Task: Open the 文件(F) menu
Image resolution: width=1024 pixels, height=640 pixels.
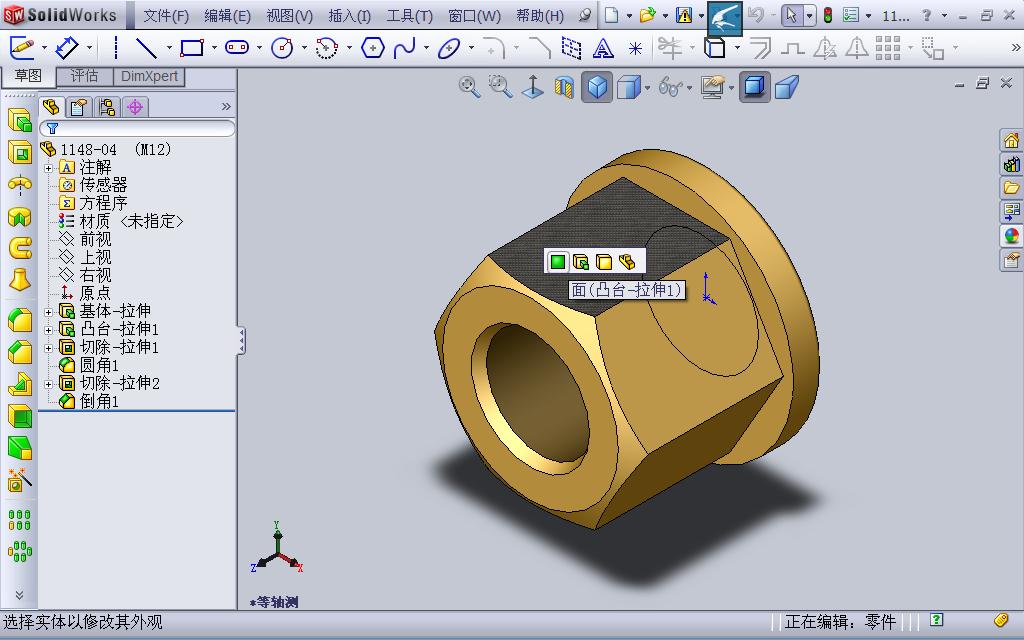Action: pyautogui.click(x=166, y=16)
